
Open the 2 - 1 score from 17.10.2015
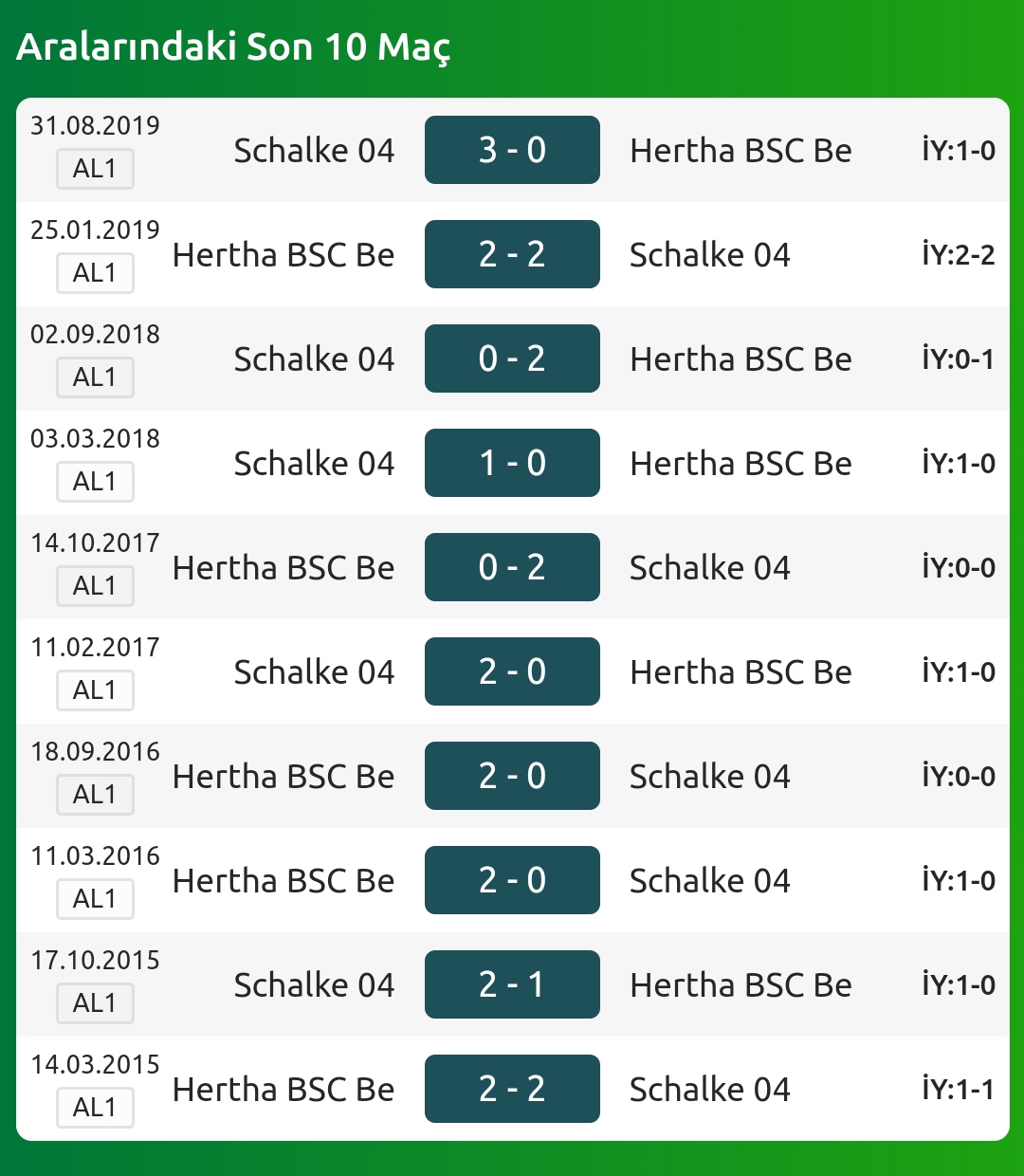tap(512, 984)
